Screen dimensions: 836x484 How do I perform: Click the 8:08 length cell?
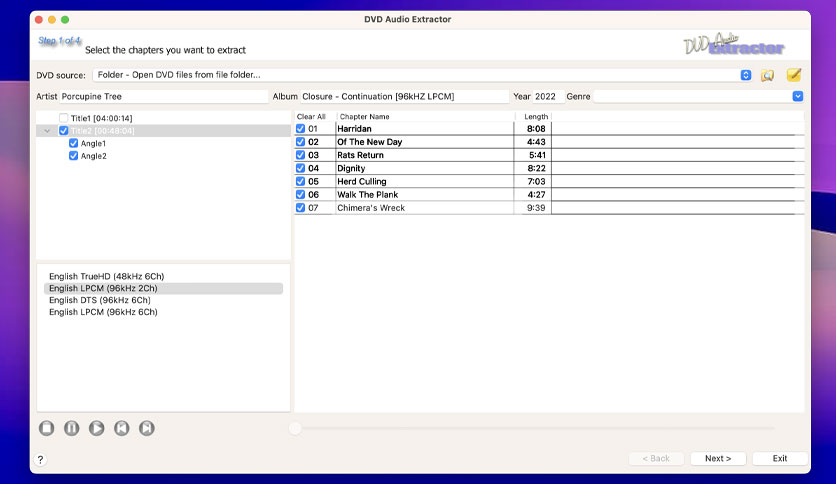point(536,128)
